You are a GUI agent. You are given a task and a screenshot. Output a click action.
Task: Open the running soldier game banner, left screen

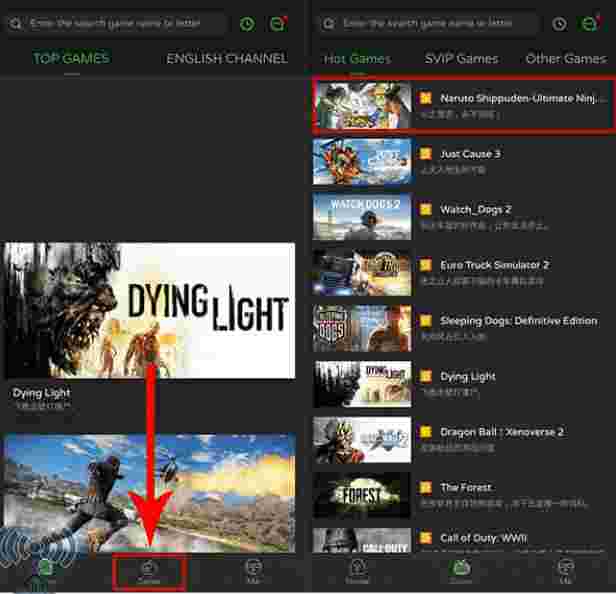(x=149, y=493)
